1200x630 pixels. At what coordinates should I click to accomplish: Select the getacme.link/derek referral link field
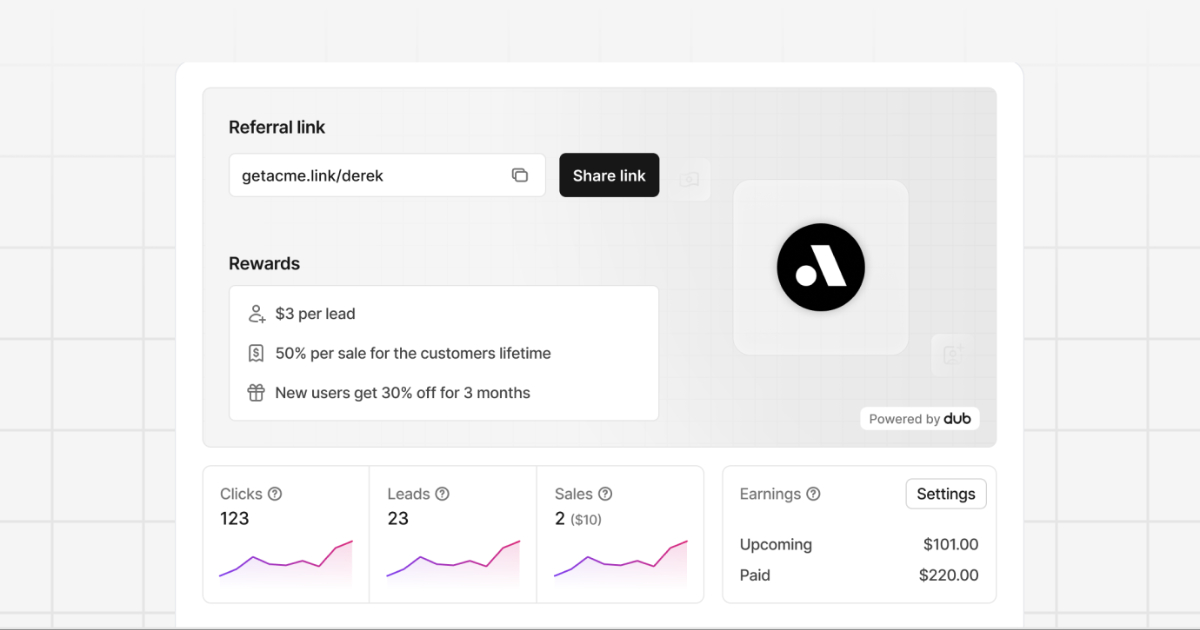point(370,175)
